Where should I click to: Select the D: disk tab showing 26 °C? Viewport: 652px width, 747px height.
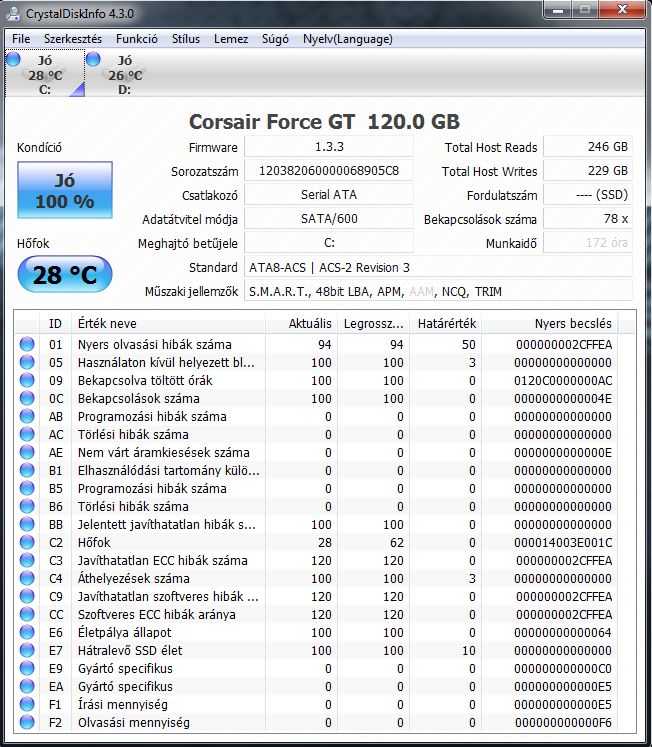[x=125, y=74]
